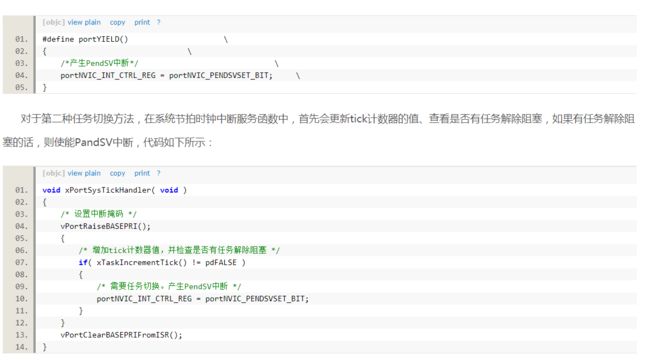This screenshot has width=650, height=360.
Task: Click the 'vPortRaiseBASEPRI();' line
Action: pyautogui.click(x=106, y=226)
